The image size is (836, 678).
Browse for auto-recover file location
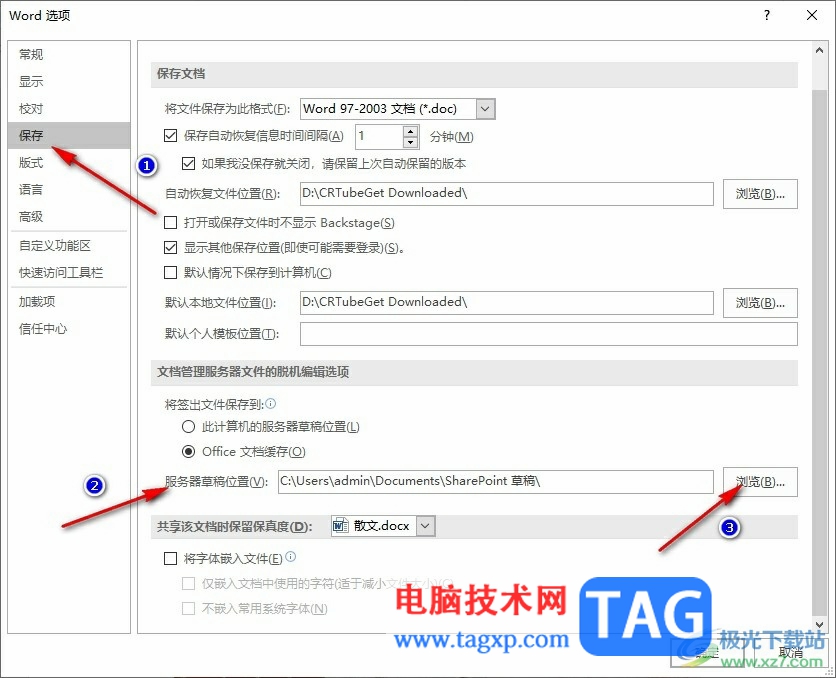(x=760, y=194)
